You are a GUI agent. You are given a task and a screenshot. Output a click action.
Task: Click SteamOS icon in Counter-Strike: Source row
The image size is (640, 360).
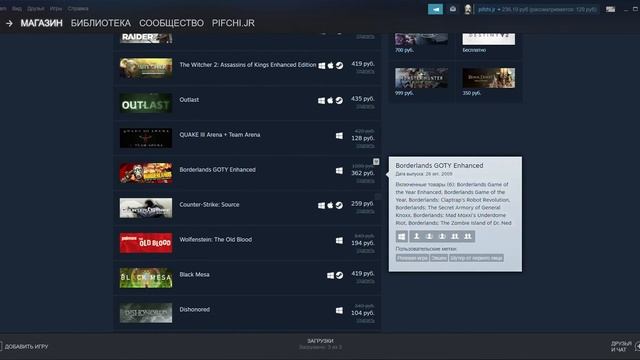[339, 205]
